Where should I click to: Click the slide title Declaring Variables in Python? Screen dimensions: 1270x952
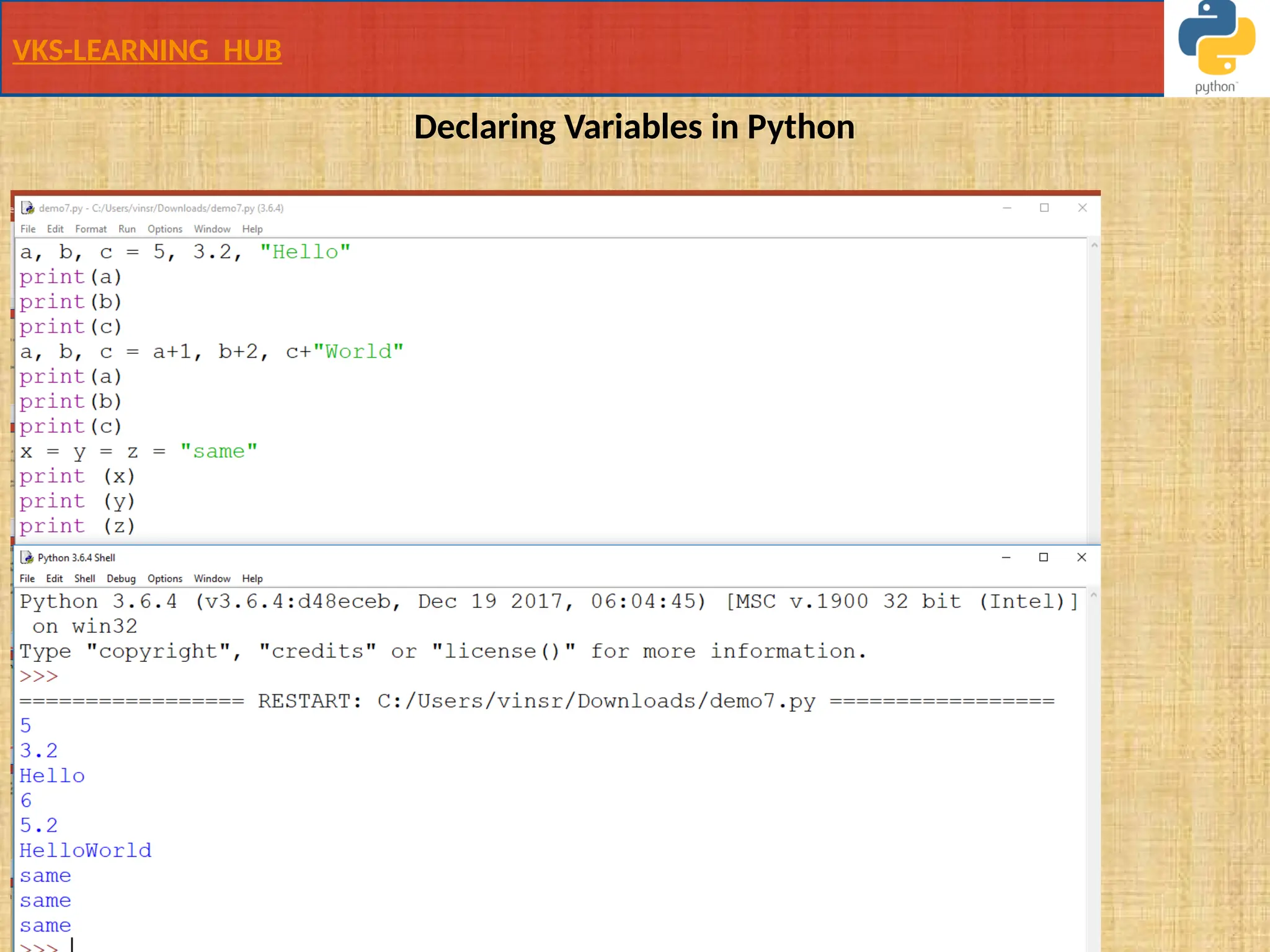click(x=634, y=127)
